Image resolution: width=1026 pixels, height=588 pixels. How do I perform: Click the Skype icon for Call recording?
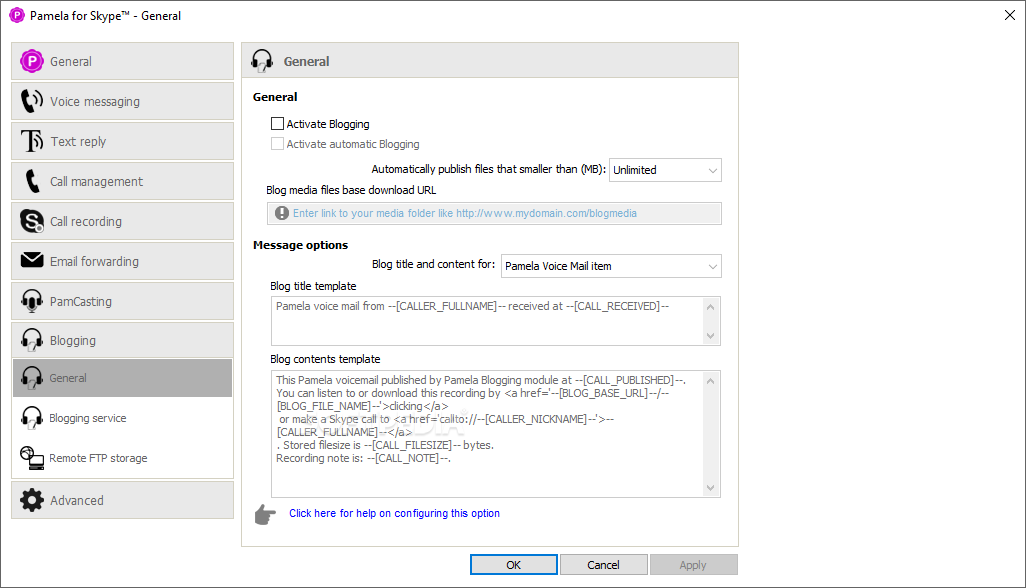(31, 221)
